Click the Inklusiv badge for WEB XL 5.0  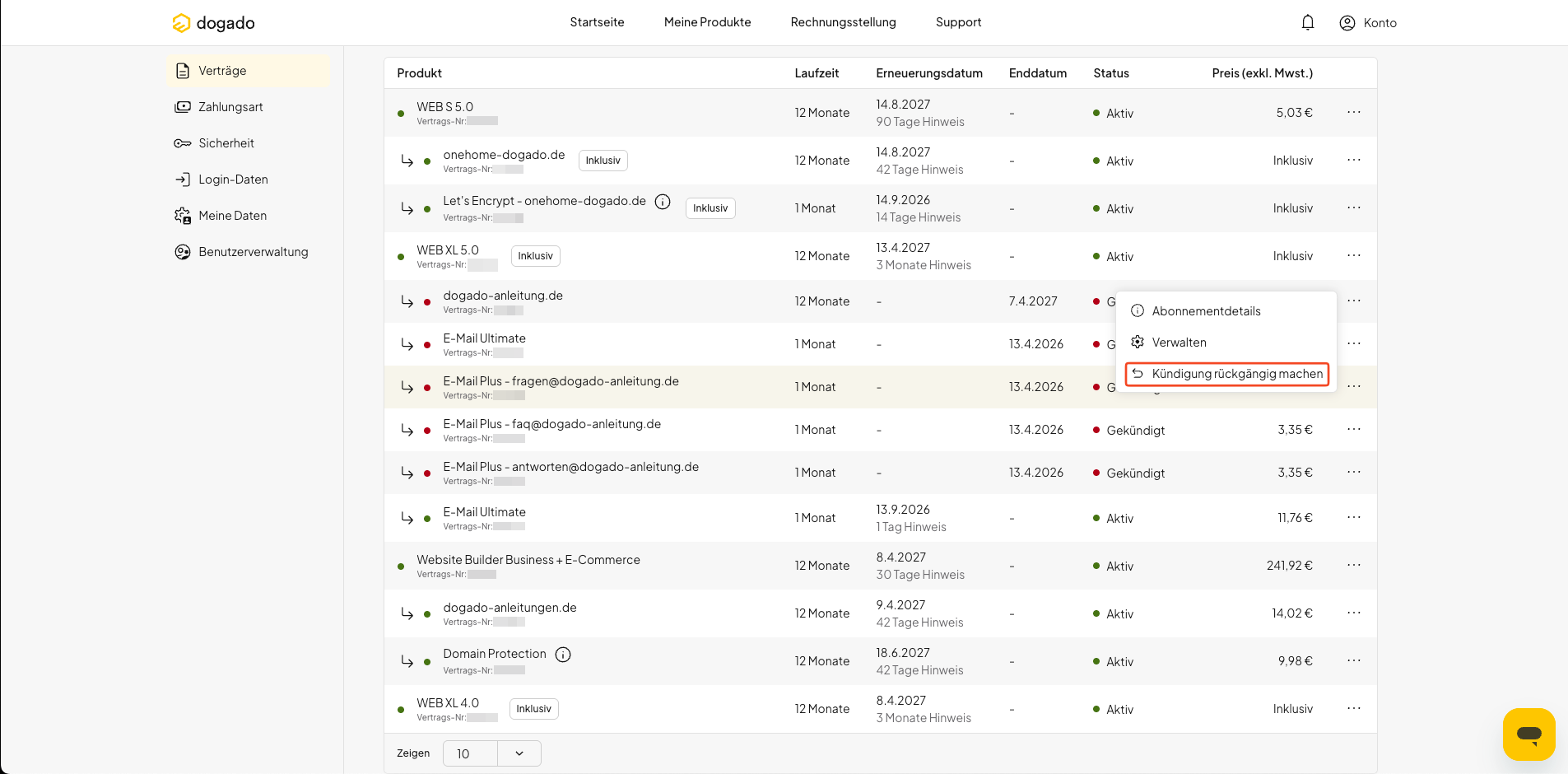click(536, 256)
